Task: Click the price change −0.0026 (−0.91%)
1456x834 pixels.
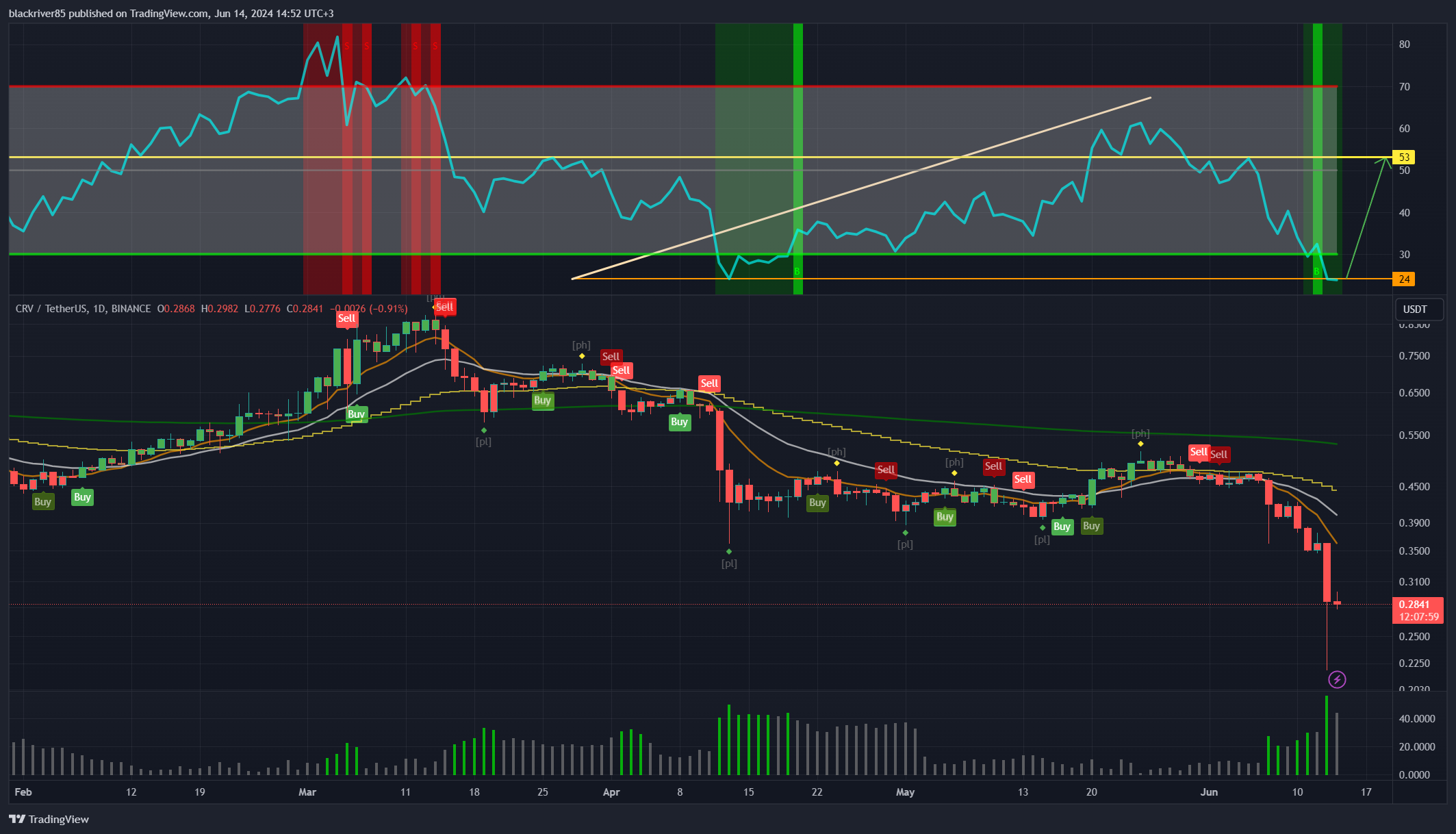Action: tap(368, 309)
